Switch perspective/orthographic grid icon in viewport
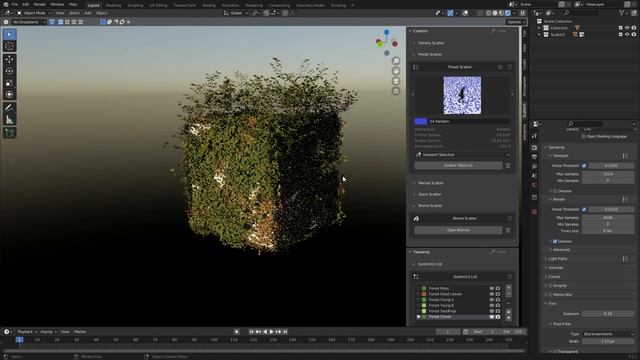This screenshot has height=360, width=640. tap(396, 91)
